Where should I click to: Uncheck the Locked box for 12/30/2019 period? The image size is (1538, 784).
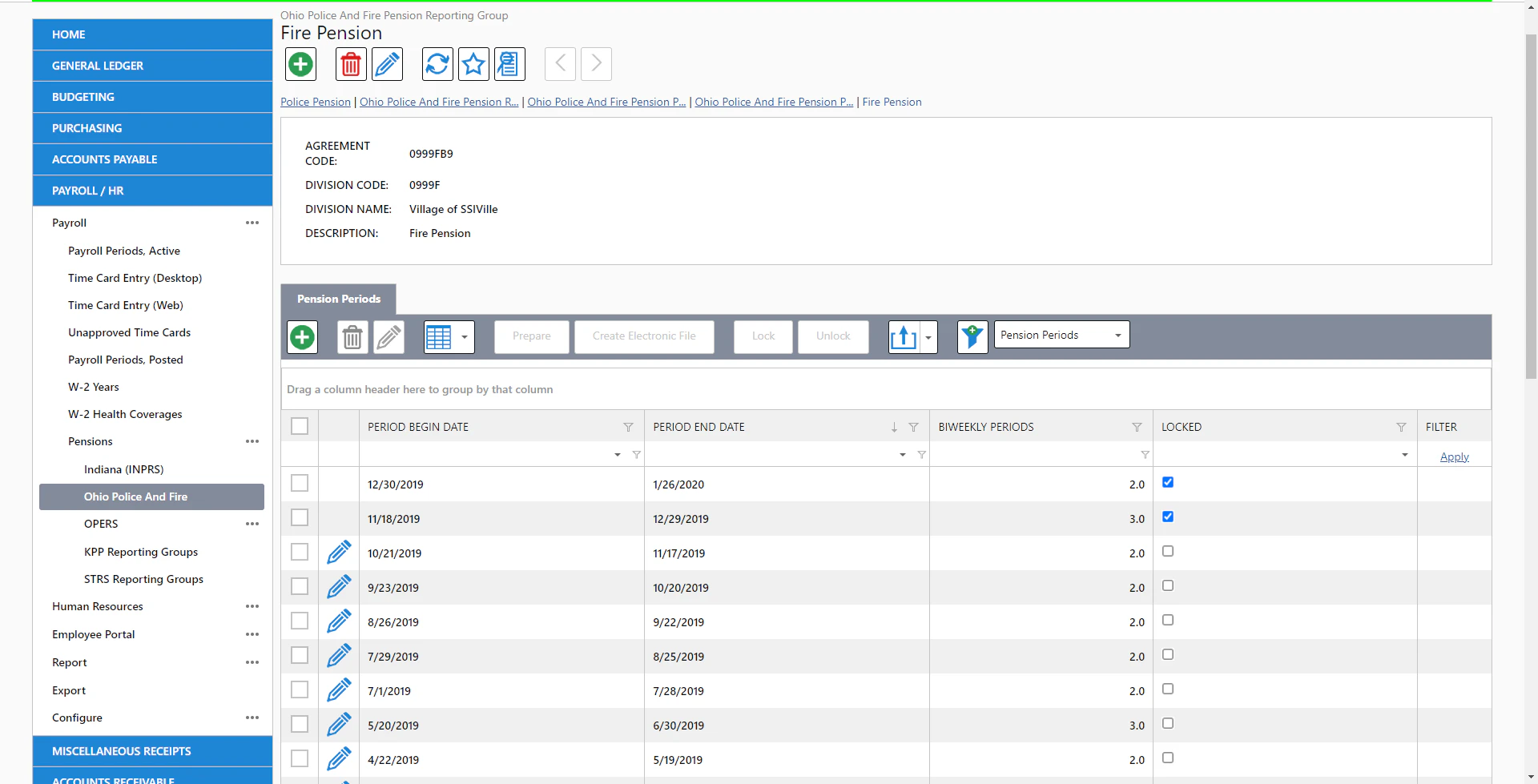click(x=1167, y=482)
